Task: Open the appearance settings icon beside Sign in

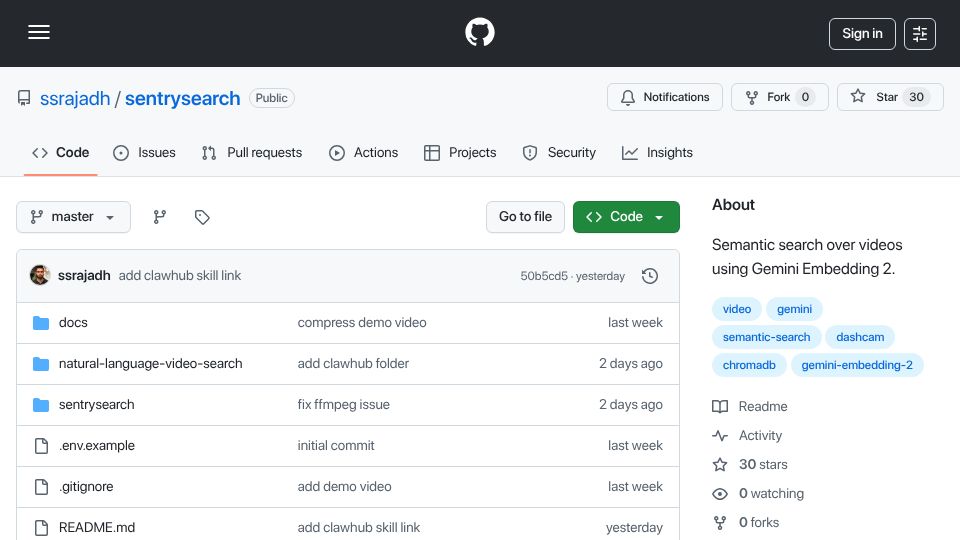Action: (920, 34)
